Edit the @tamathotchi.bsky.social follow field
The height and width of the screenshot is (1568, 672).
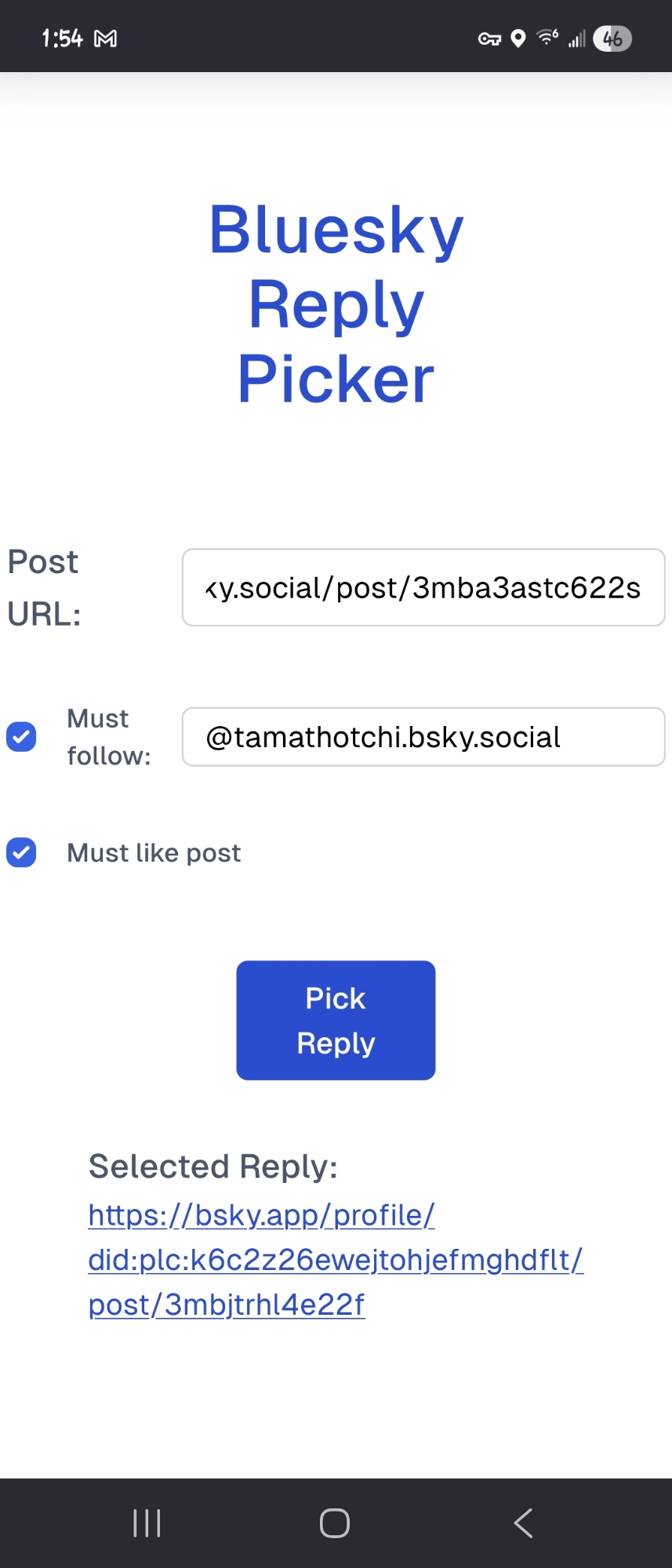pyautogui.click(x=423, y=737)
